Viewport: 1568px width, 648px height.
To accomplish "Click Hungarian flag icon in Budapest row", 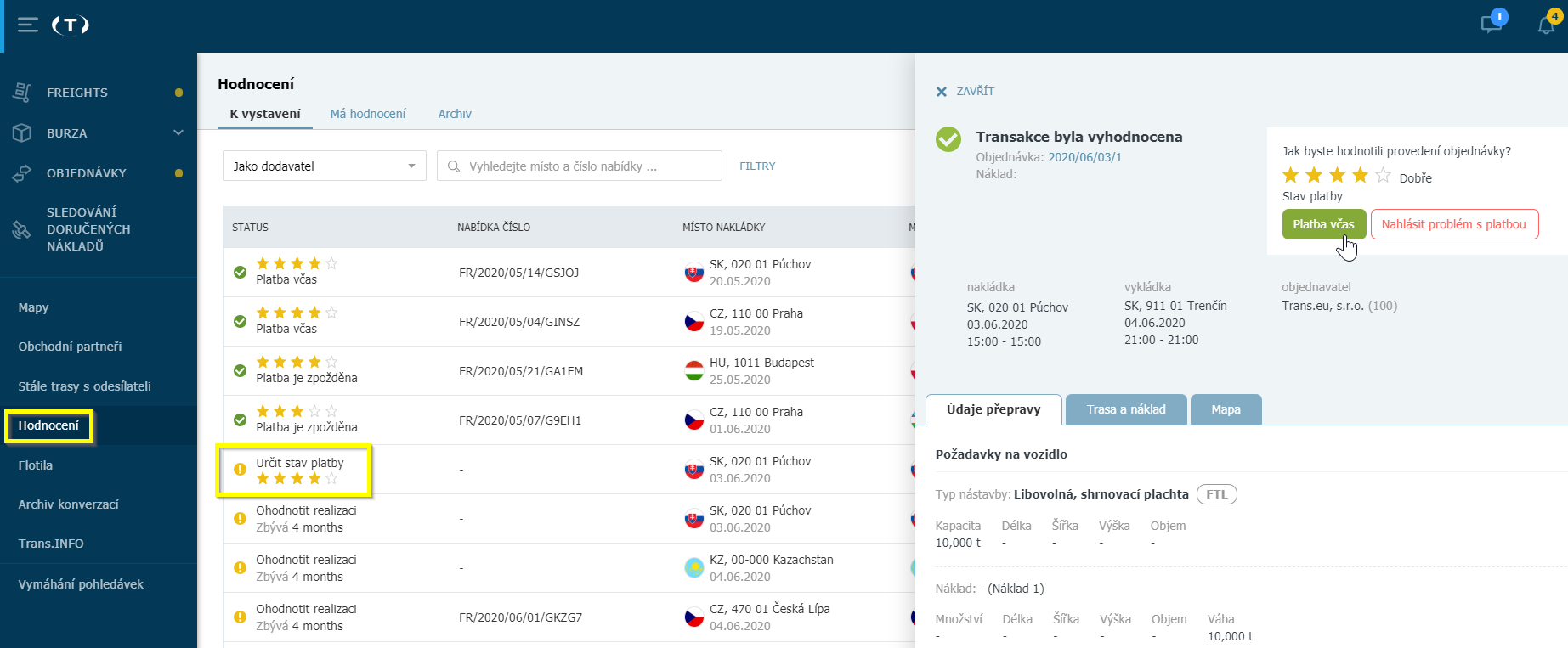I will click(694, 371).
